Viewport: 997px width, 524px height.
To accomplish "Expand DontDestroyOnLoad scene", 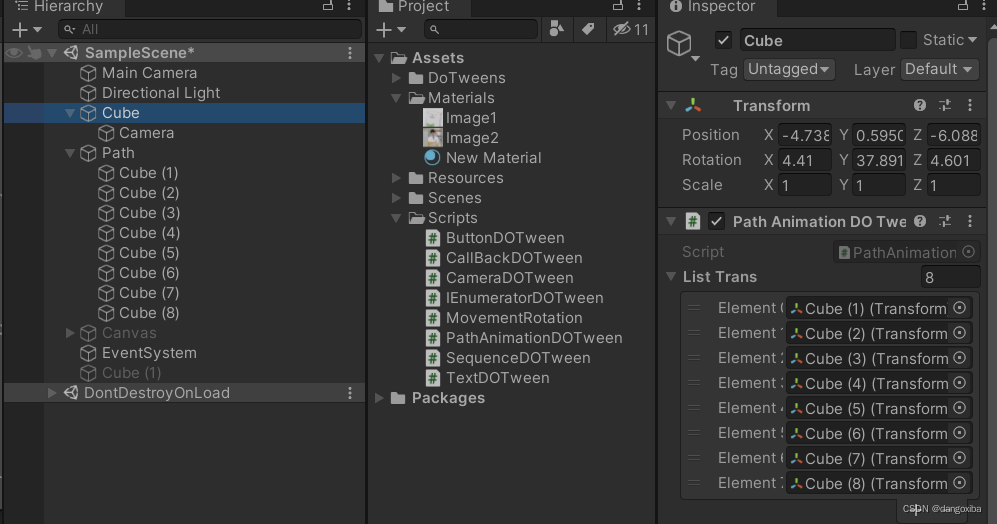I will 52,393.
